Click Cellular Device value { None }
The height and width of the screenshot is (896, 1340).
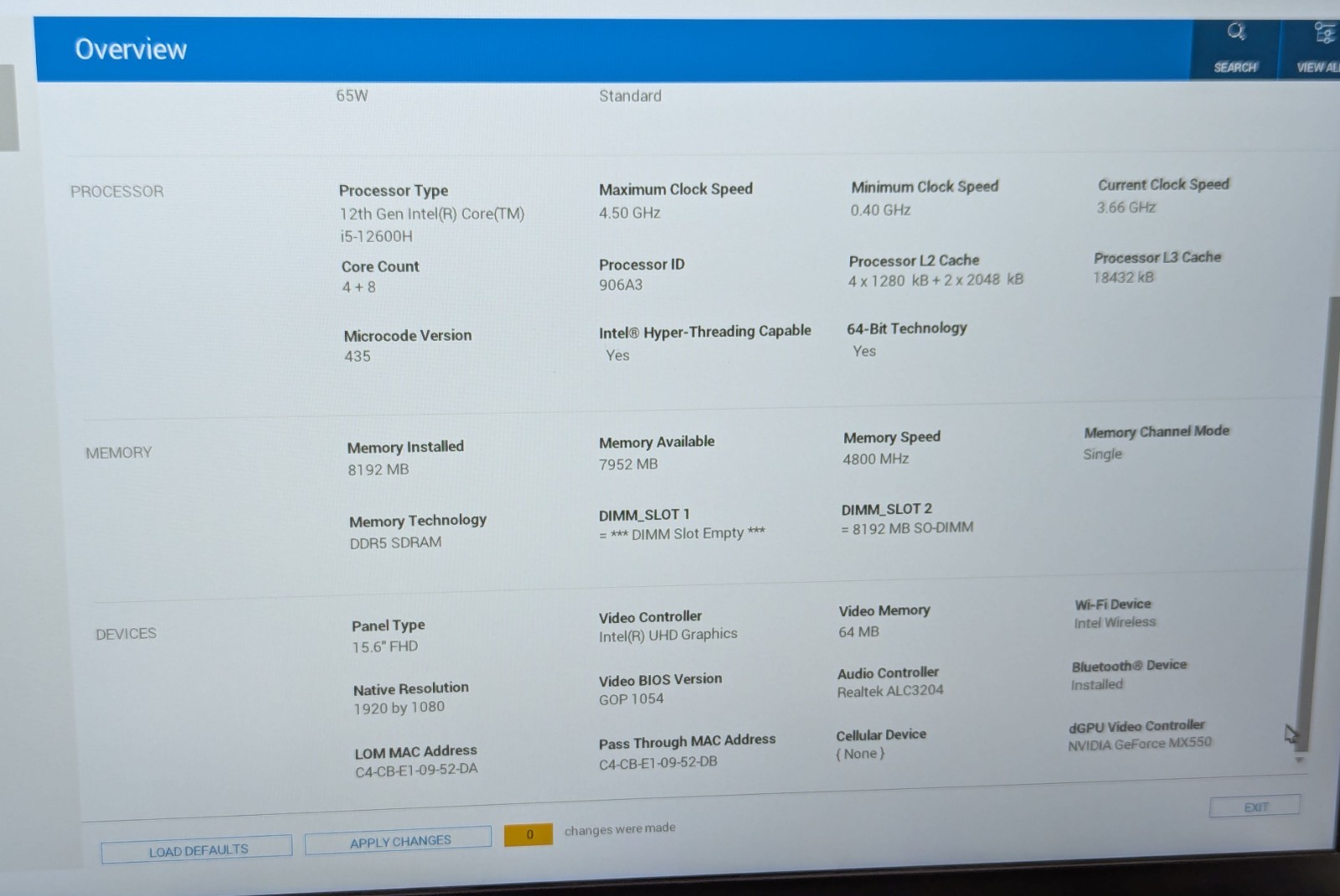coord(859,754)
